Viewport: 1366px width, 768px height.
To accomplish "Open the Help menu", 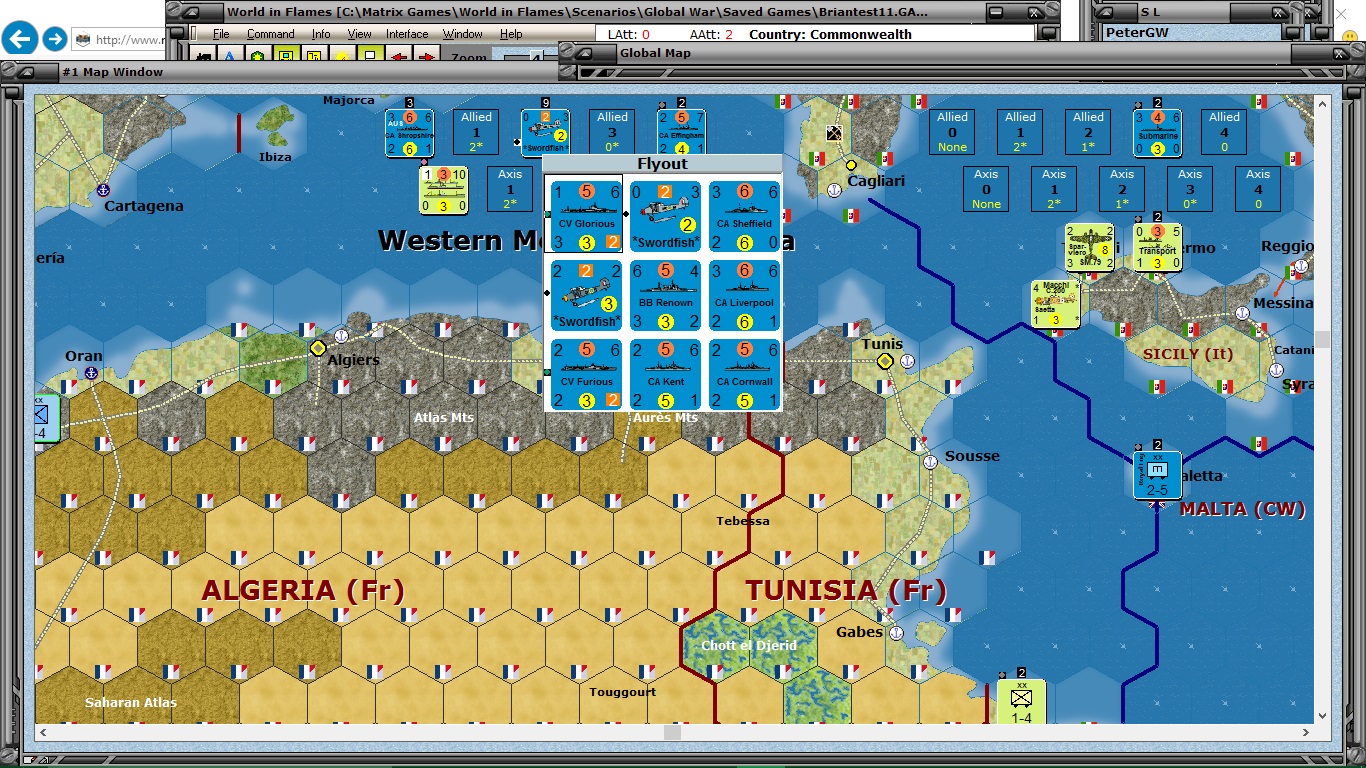I will point(511,34).
